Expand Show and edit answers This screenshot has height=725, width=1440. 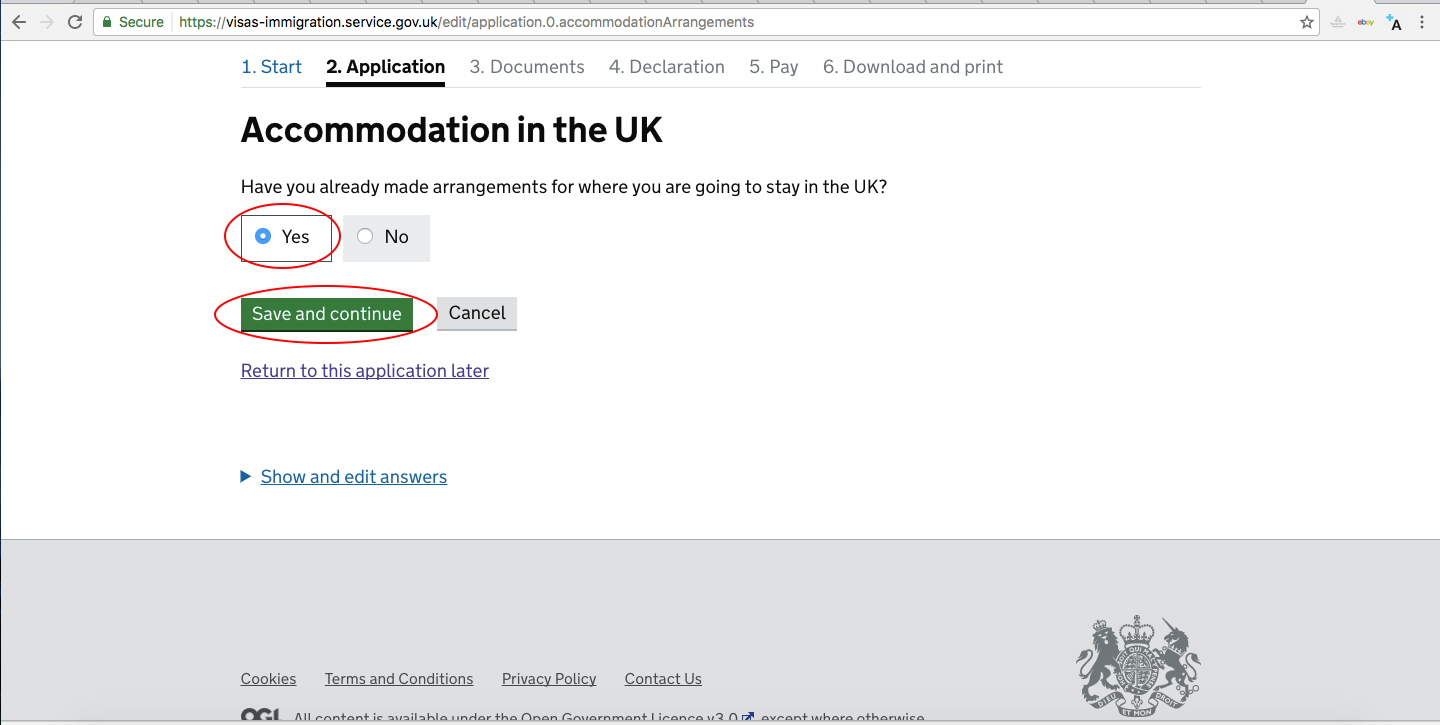tap(353, 477)
